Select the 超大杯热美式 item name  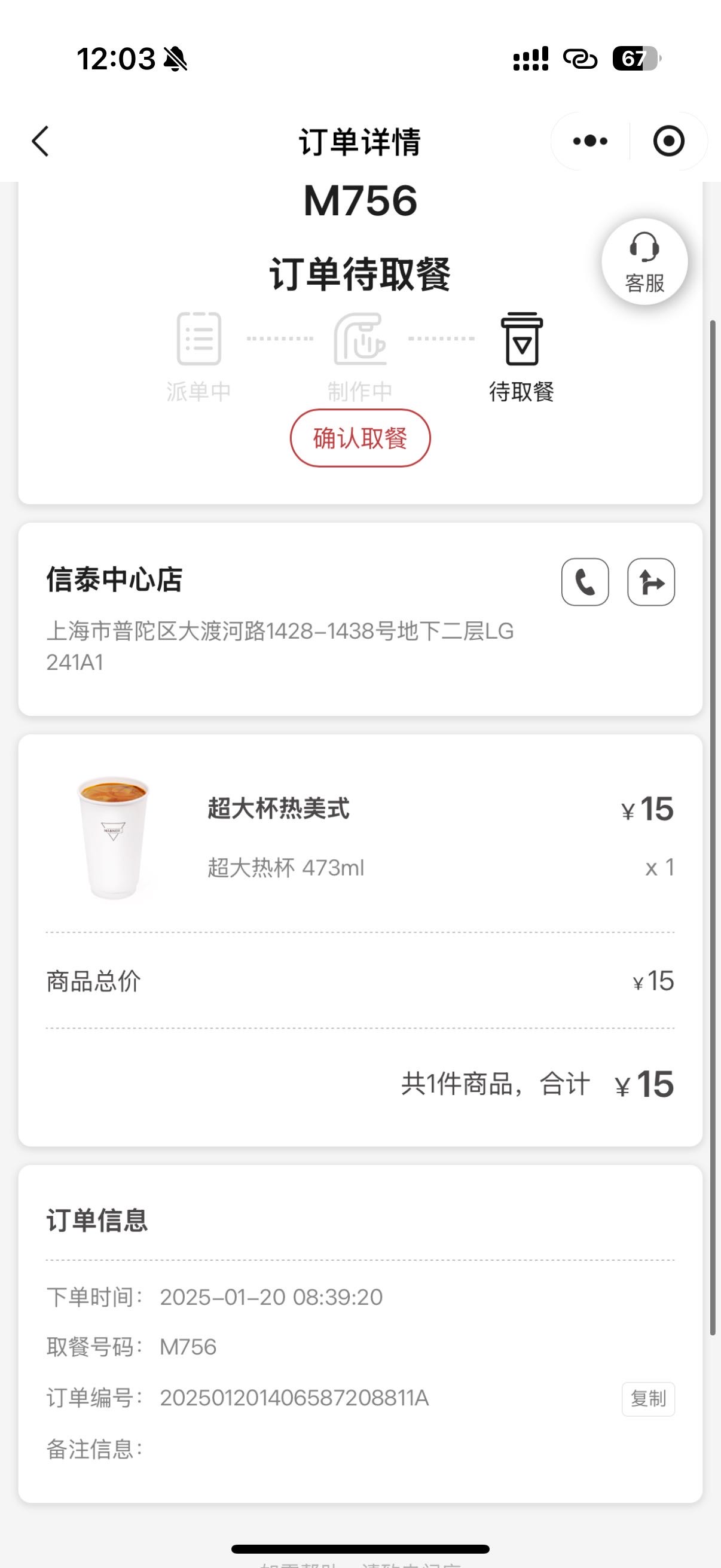279,809
